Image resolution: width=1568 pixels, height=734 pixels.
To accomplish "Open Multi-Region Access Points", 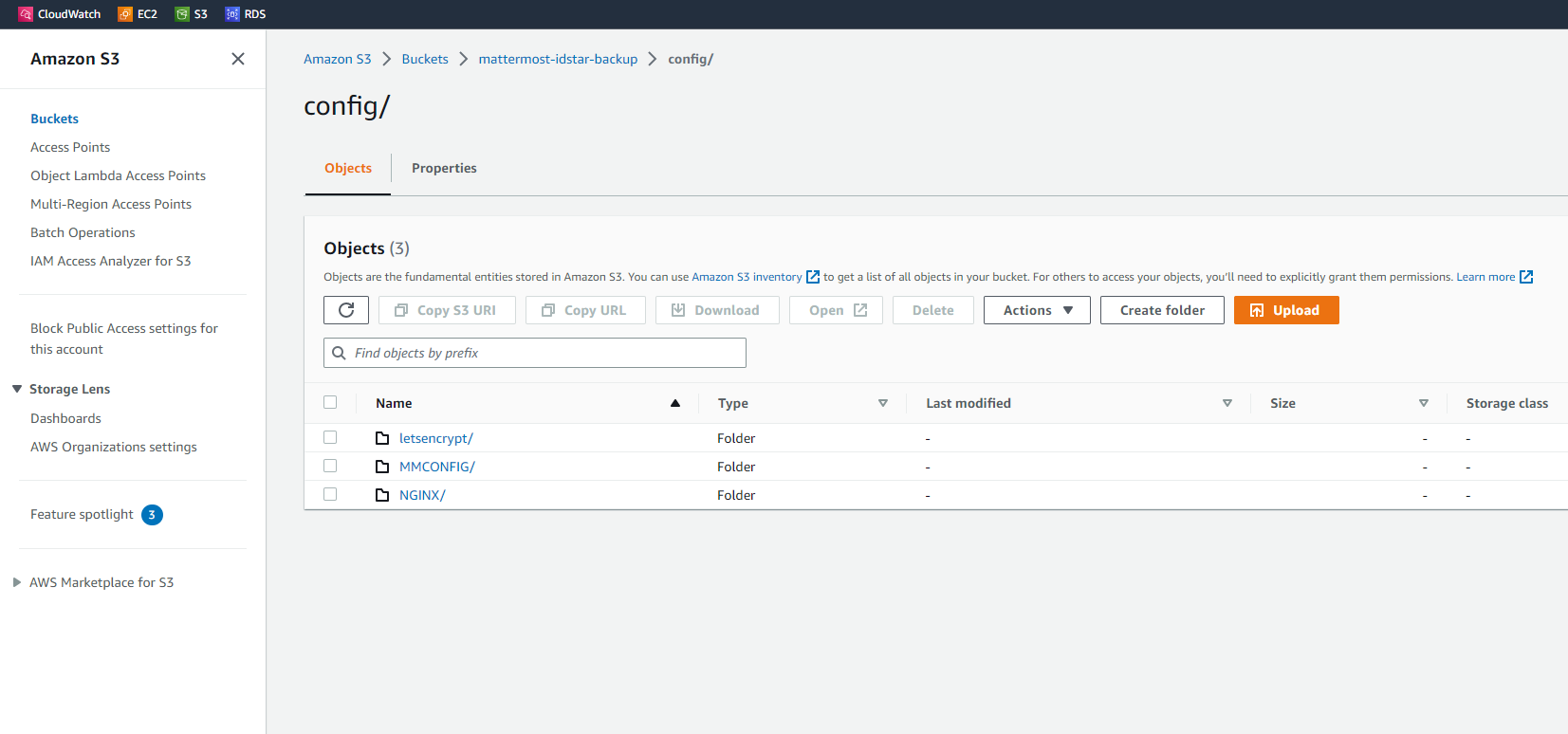I will 111,204.
